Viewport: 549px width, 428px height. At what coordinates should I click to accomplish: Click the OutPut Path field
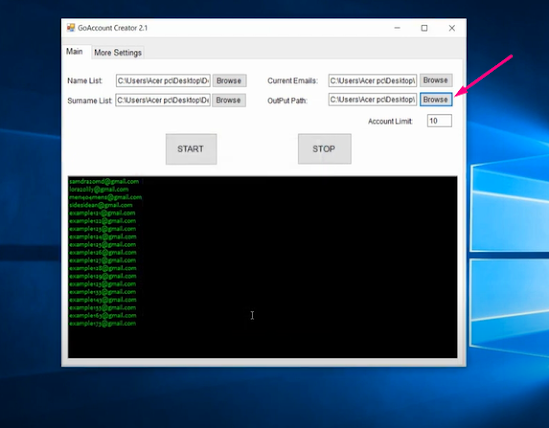pyautogui.click(x=373, y=99)
